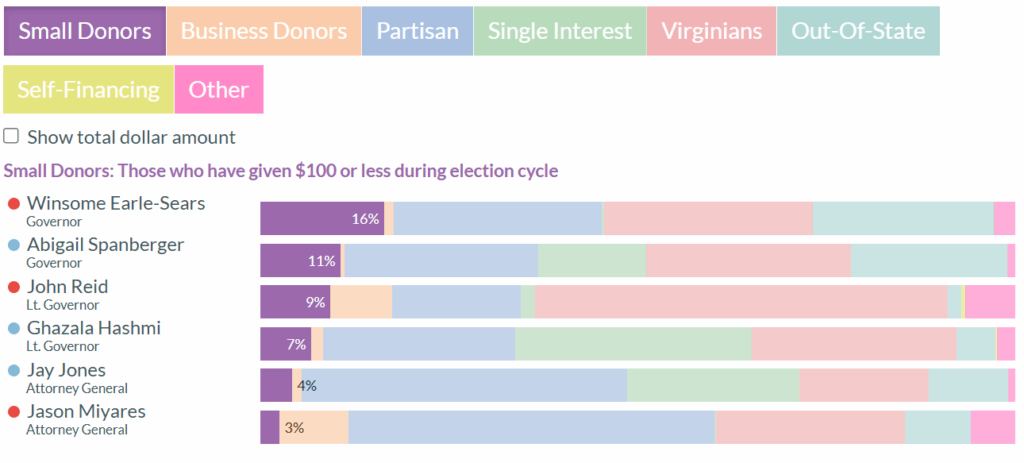Viewport: 1024px width, 463px height.
Task: Click blue party dot beside Jay Jones
Action: coord(14,370)
